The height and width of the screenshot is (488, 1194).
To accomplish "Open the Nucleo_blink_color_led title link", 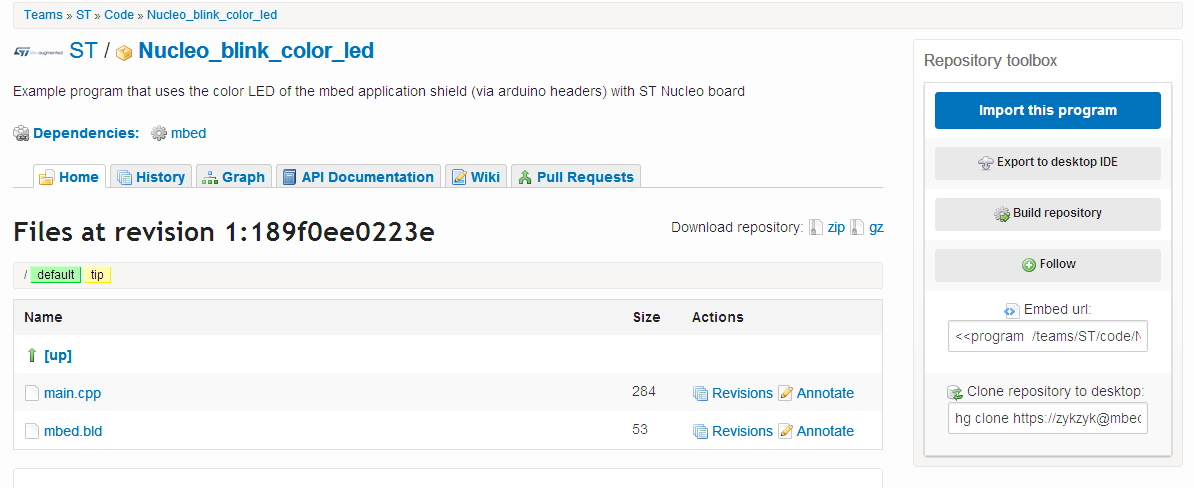I will (256, 51).
